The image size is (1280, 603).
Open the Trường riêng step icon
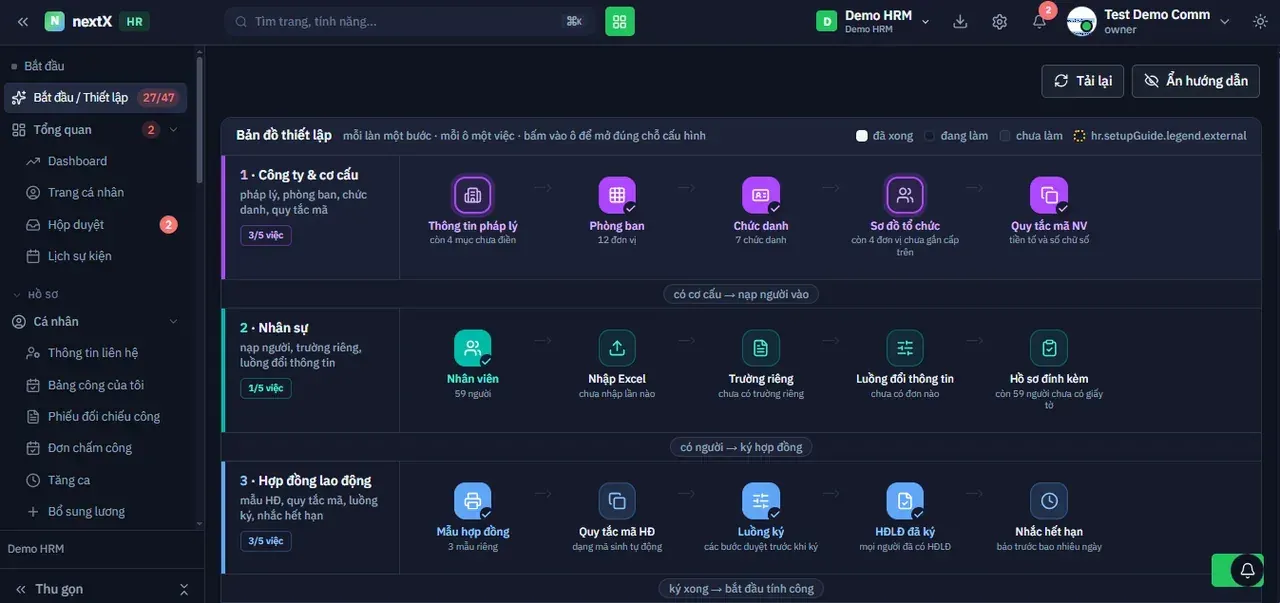point(761,348)
